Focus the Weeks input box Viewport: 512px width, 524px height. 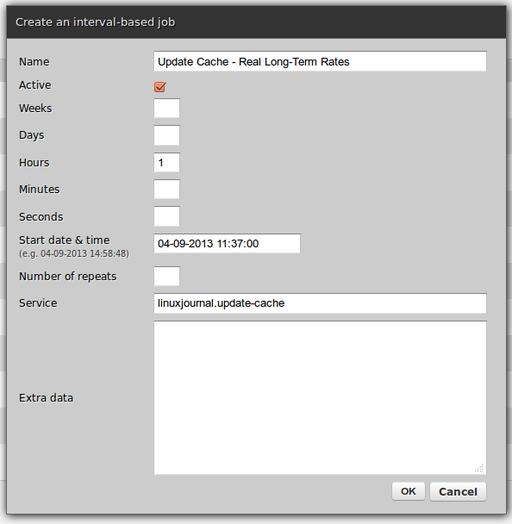(166, 108)
